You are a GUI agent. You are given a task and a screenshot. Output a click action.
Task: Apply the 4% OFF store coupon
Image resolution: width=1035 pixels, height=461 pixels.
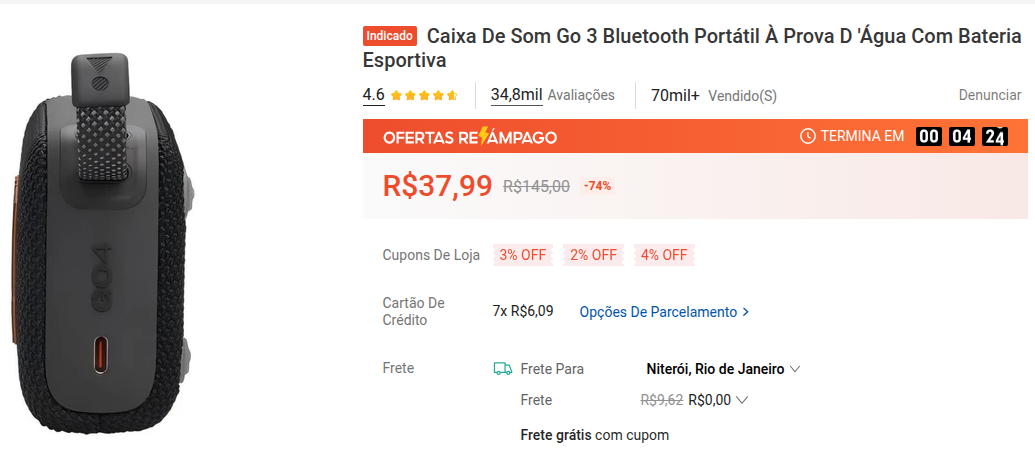(x=664, y=255)
